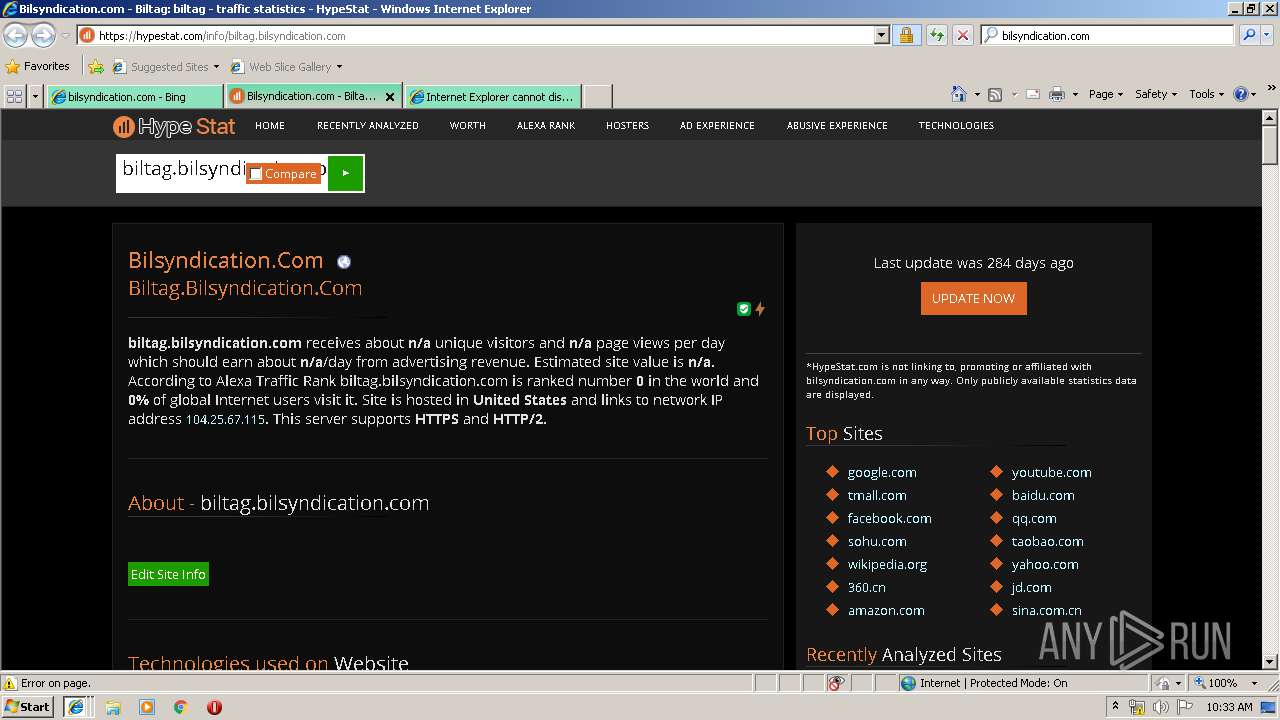Screen dimensions: 1280x720
Task: Click the HypeStat logo
Action: [x=174, y=126]
